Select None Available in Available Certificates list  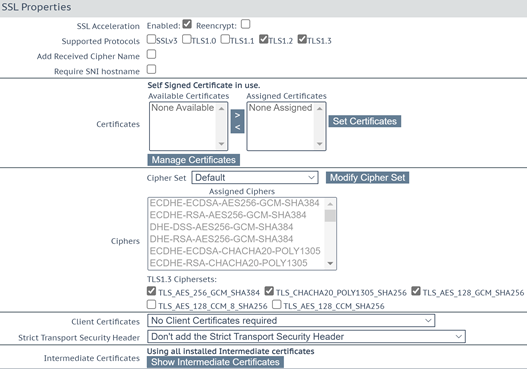[x=183, y=108]
